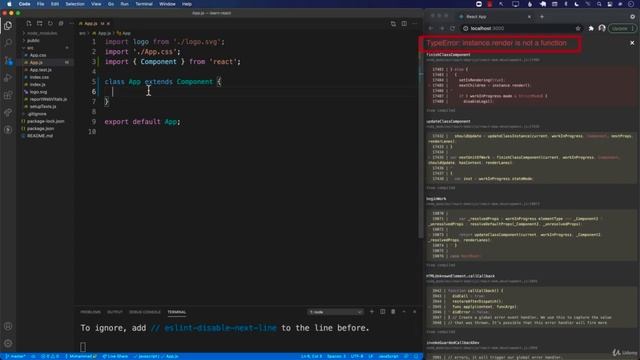The width and height of the screenshot is (640, 360).
Task: Collapse the src folder
Action: 31,48
